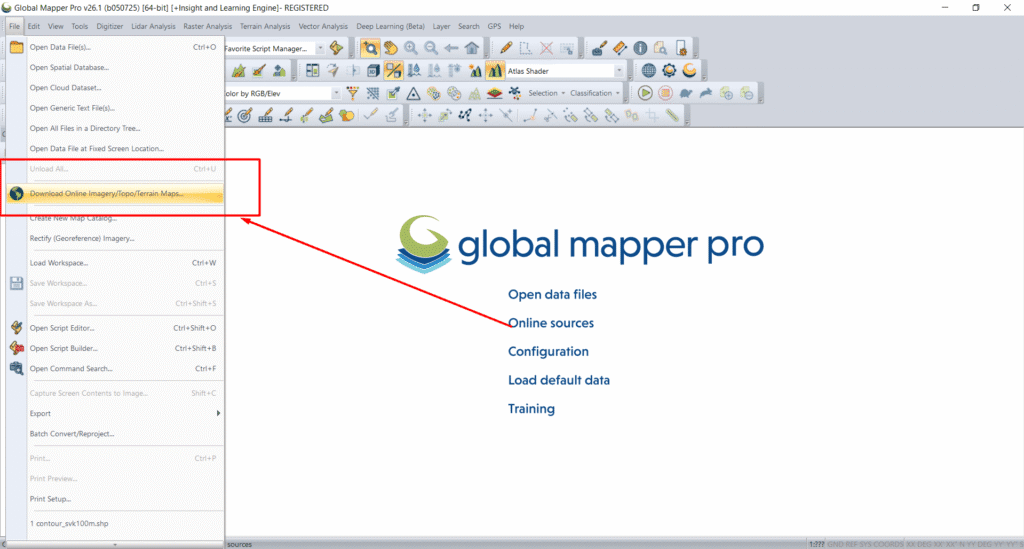
Task: Click the target bullseye digitizer icon
Action: [245, 116]
